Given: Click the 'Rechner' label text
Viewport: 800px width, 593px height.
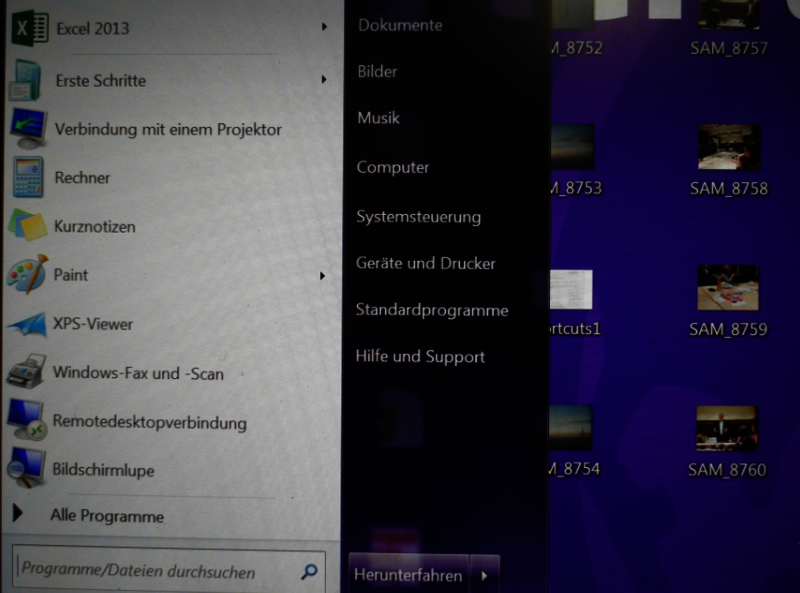Looking at the screenshot, I should pyautogui.click(x=82, y=178).
